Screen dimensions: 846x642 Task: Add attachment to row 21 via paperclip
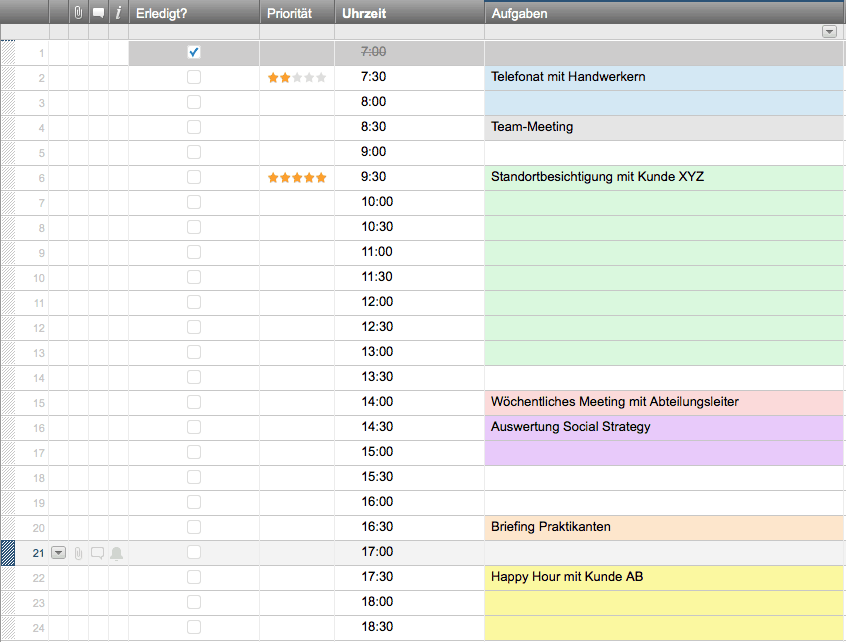pyautogui.click(x=78, y=553)
